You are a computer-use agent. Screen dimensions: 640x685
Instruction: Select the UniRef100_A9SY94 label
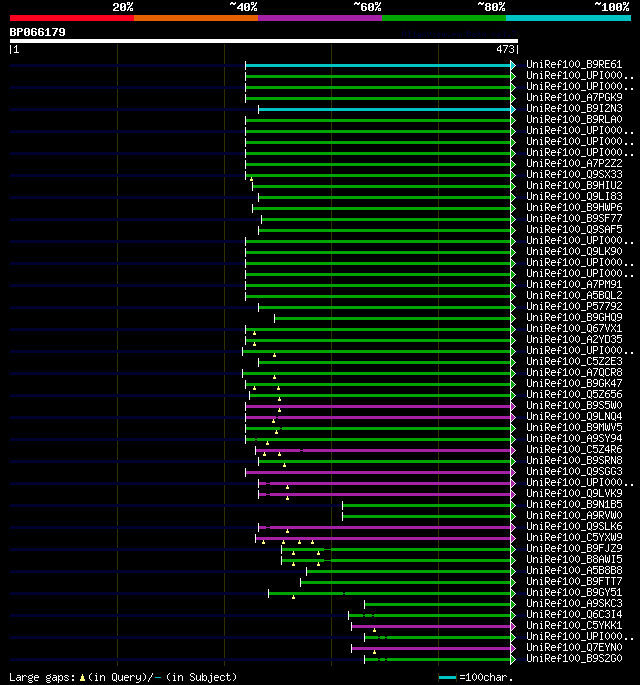click(574, 438)
